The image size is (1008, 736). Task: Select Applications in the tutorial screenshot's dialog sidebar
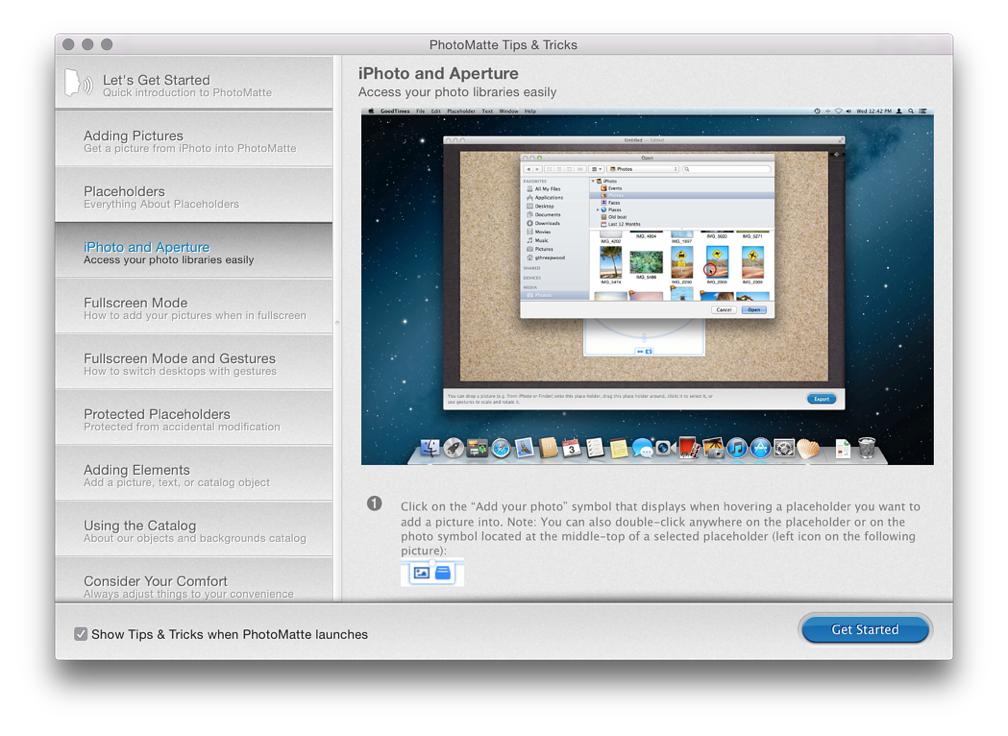point(544,197)
